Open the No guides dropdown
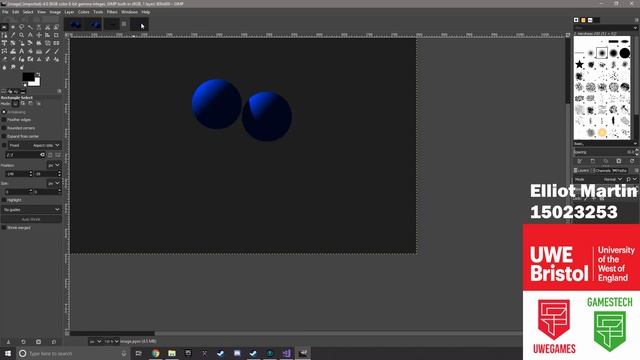Viewport: 640px width, 360px height. (31, 209)
